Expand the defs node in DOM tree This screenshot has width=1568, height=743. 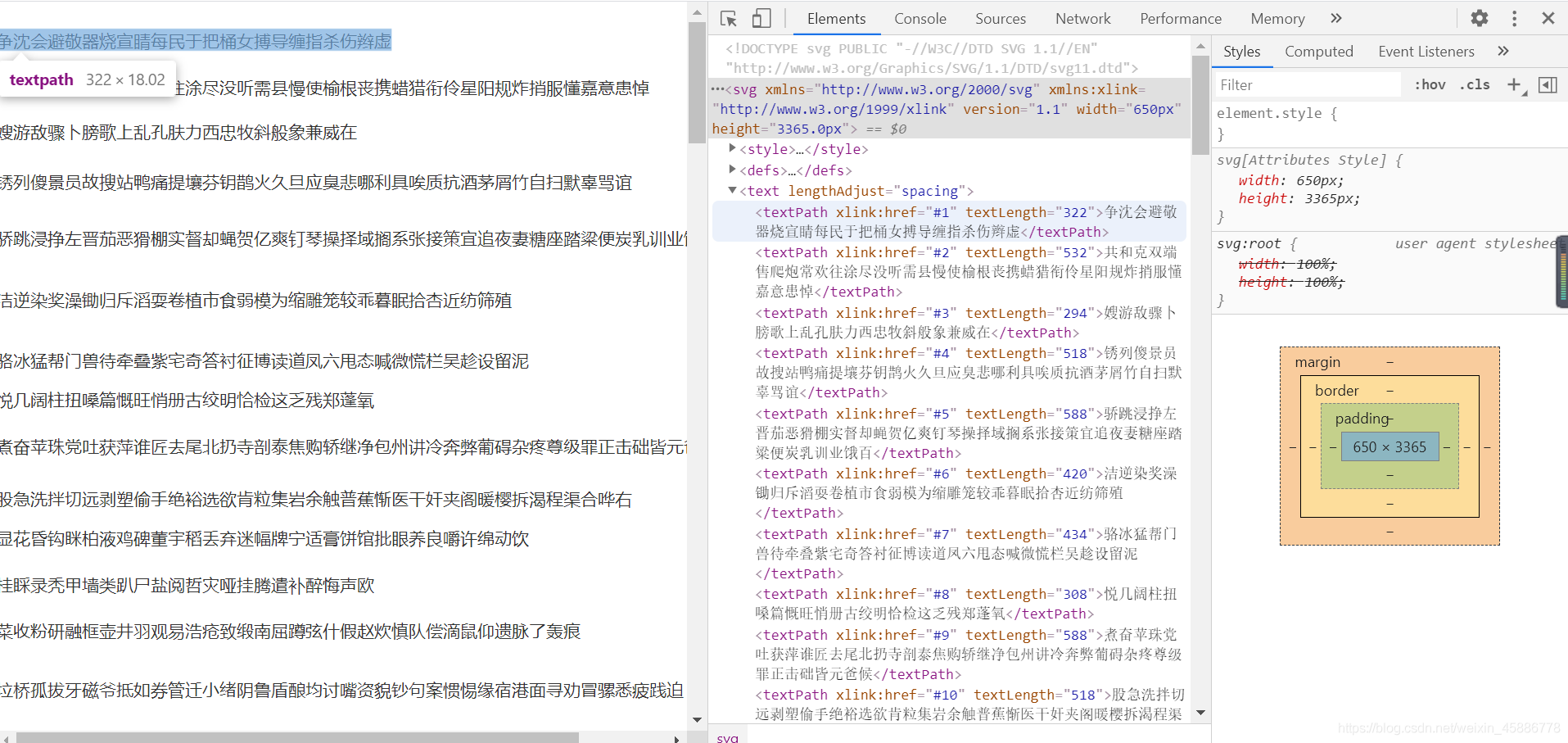tap(732, 170)
